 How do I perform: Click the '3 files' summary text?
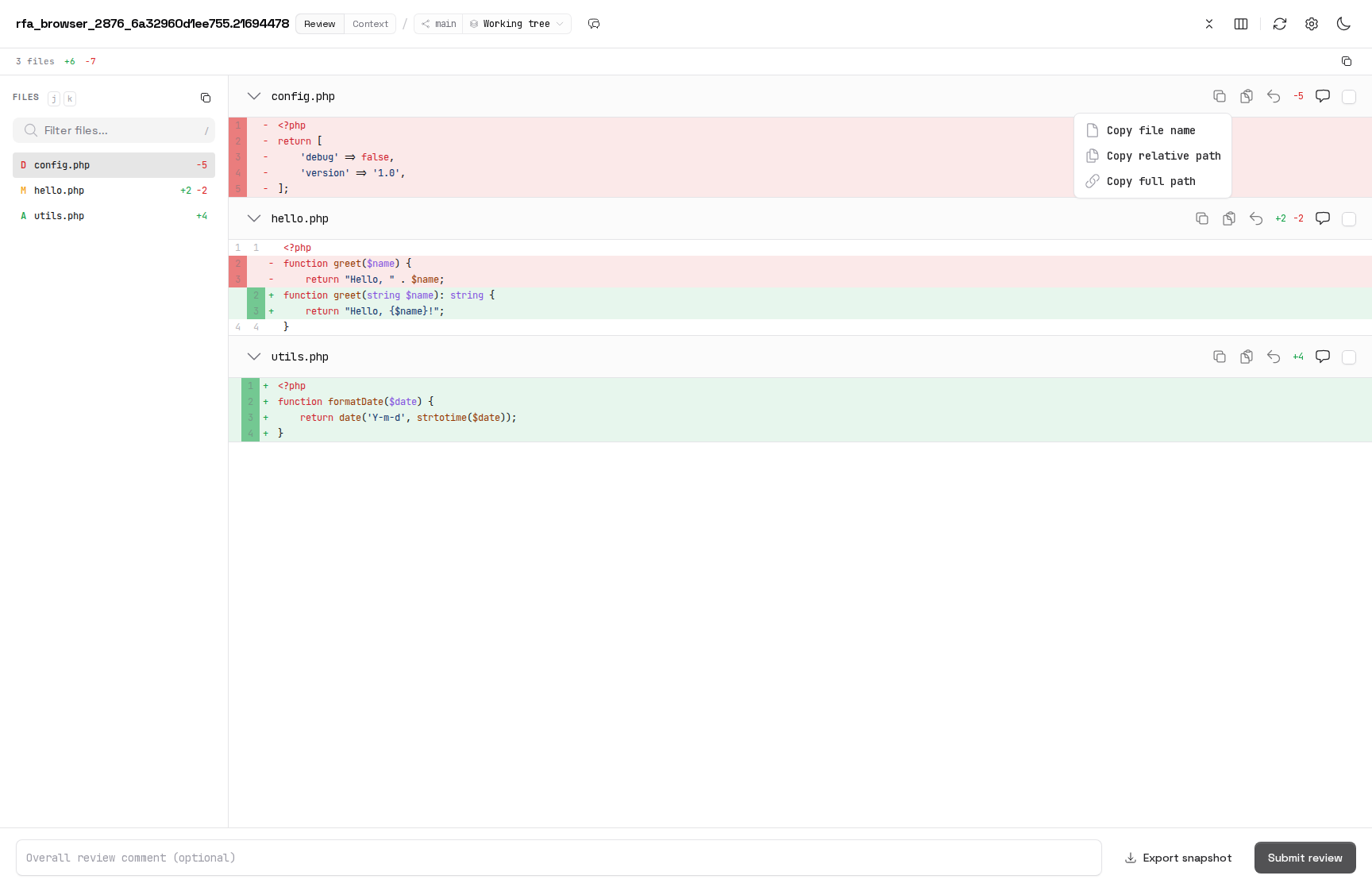click(35, 61)
